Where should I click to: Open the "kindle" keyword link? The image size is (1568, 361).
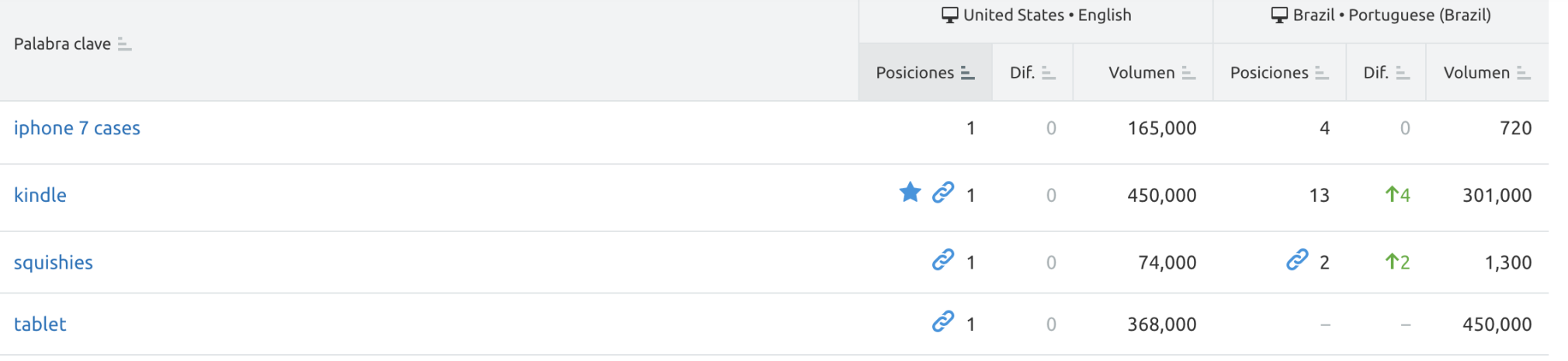(x=40, y=195)
